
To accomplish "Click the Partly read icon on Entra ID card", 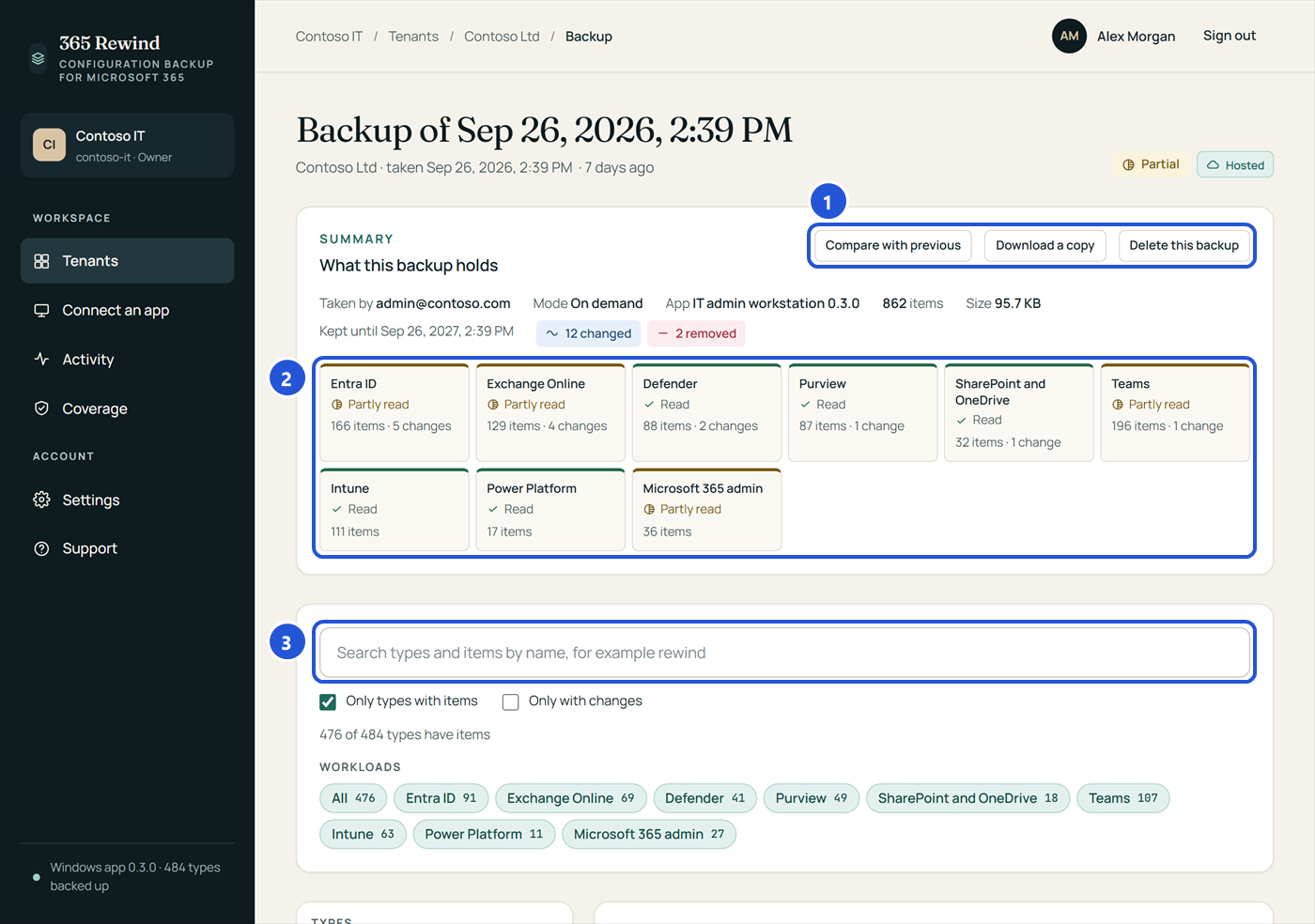I will point(336,405).
